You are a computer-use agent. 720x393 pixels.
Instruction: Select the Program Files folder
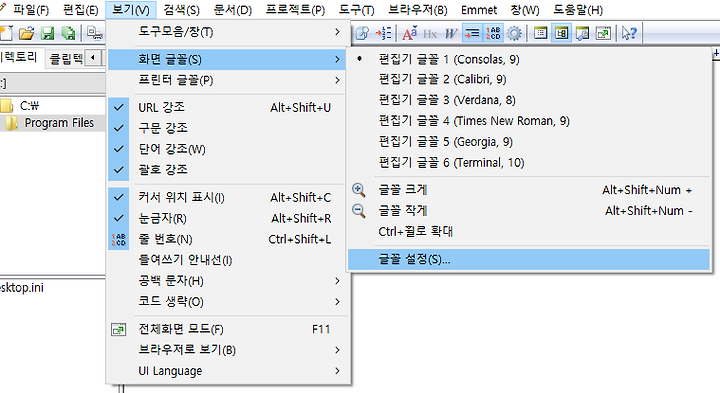pyautogui.click(x=59, y=123)
